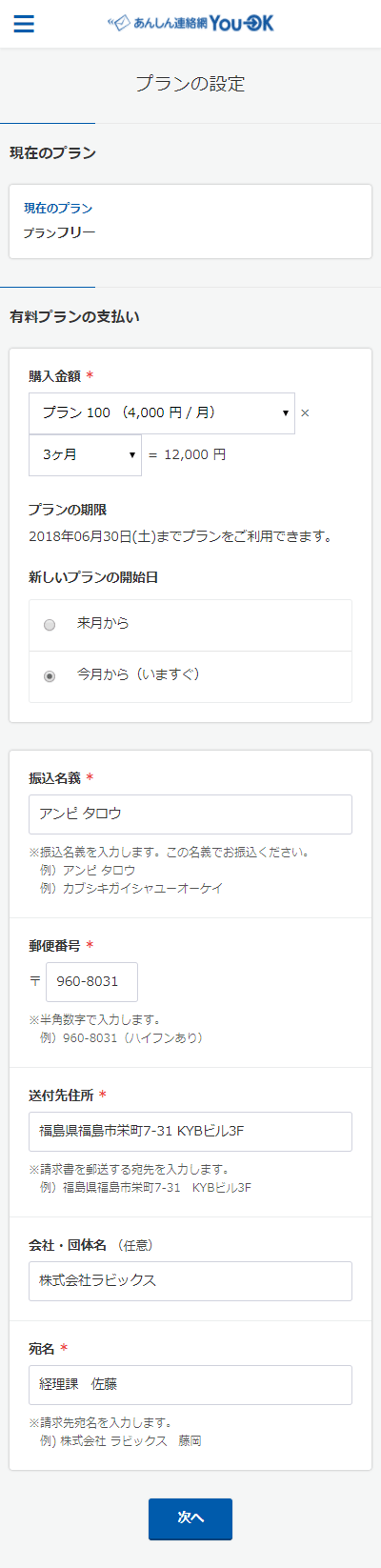Click the 現在のプラン blue label
381x1568 pixels.
coord(58,209)
